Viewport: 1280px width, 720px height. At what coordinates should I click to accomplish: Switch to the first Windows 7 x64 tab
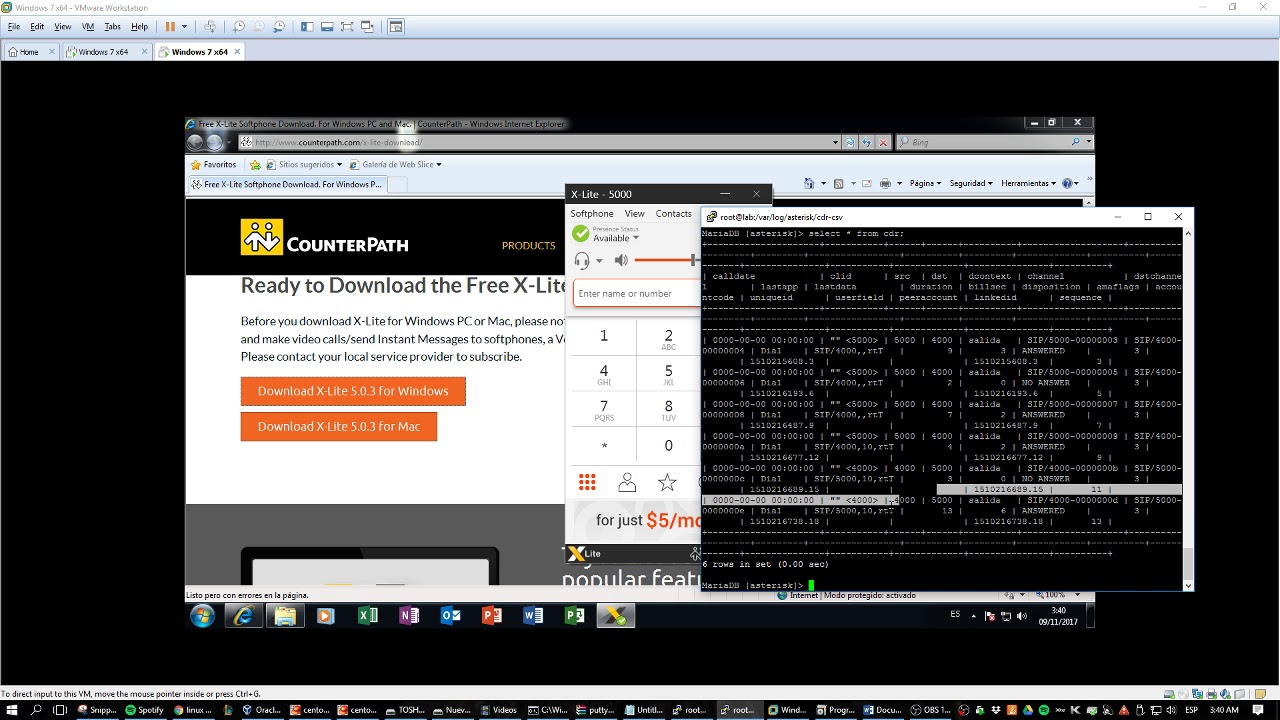click(x=103, y=52)
